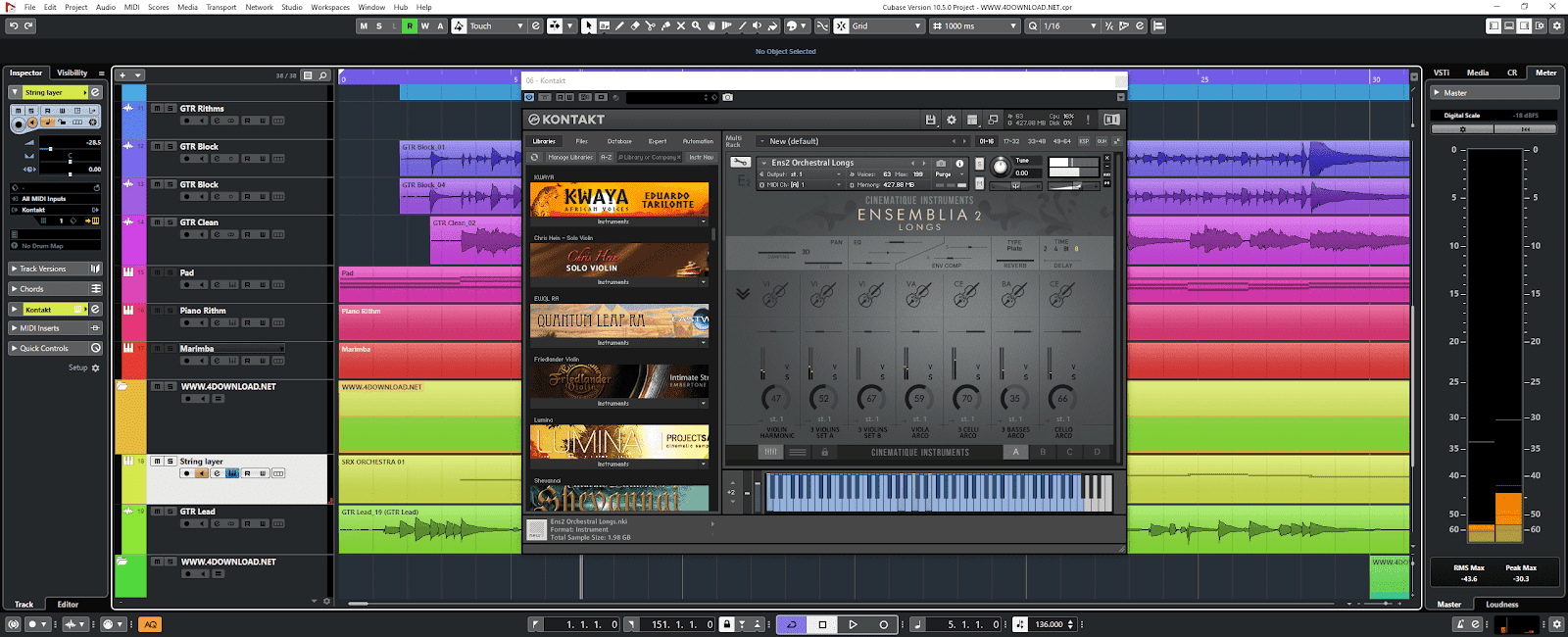Select the Object Selection arrow tool
Screen dimensions: 1568x637
588,25
